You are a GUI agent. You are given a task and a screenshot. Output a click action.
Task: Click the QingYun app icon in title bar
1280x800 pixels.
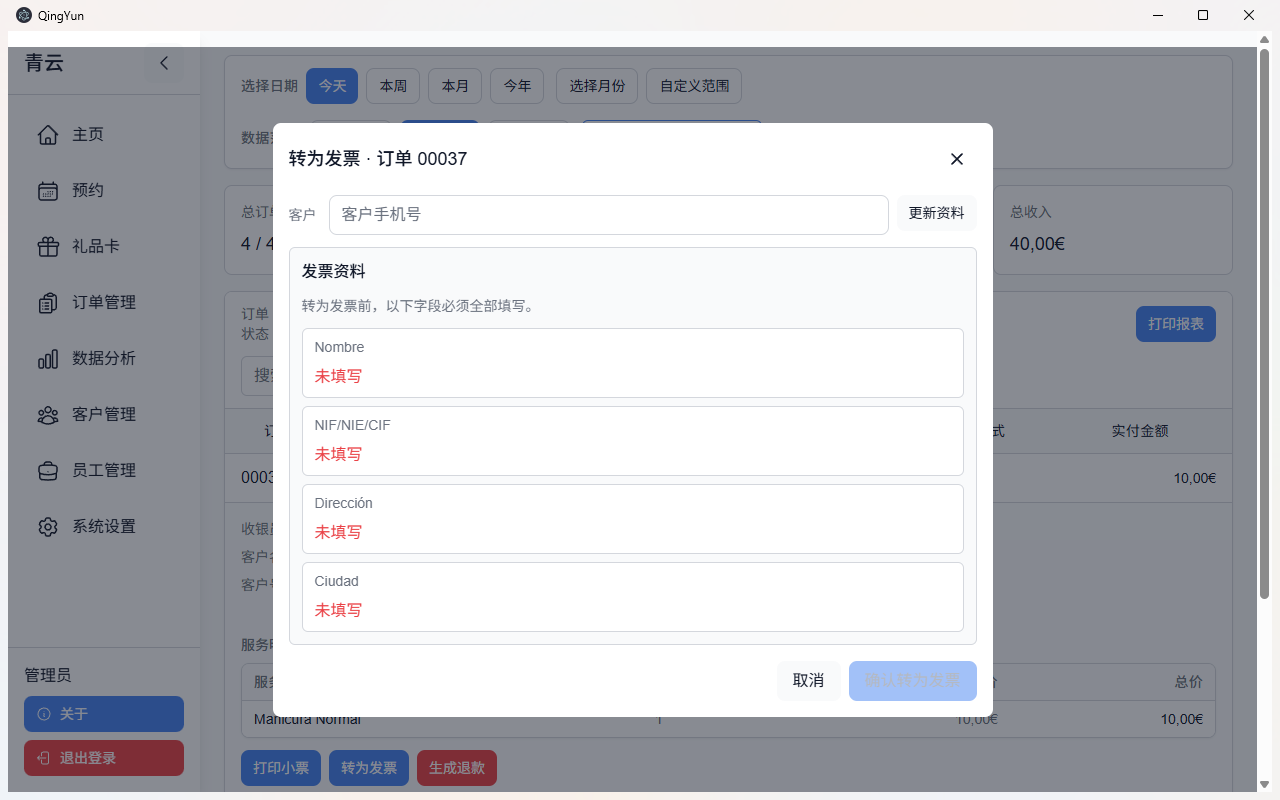[24, 15]
